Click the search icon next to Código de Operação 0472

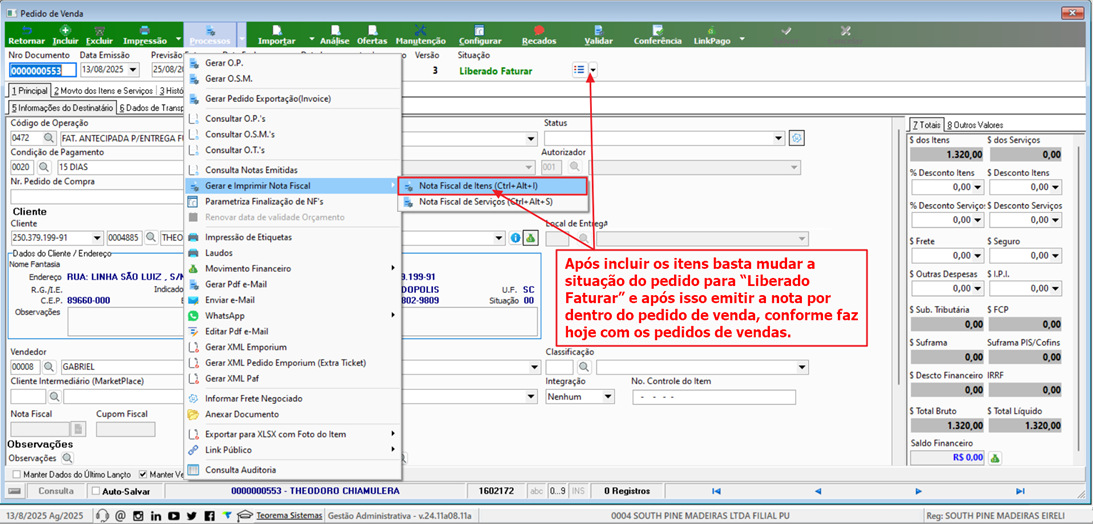(x=49, y=138)
